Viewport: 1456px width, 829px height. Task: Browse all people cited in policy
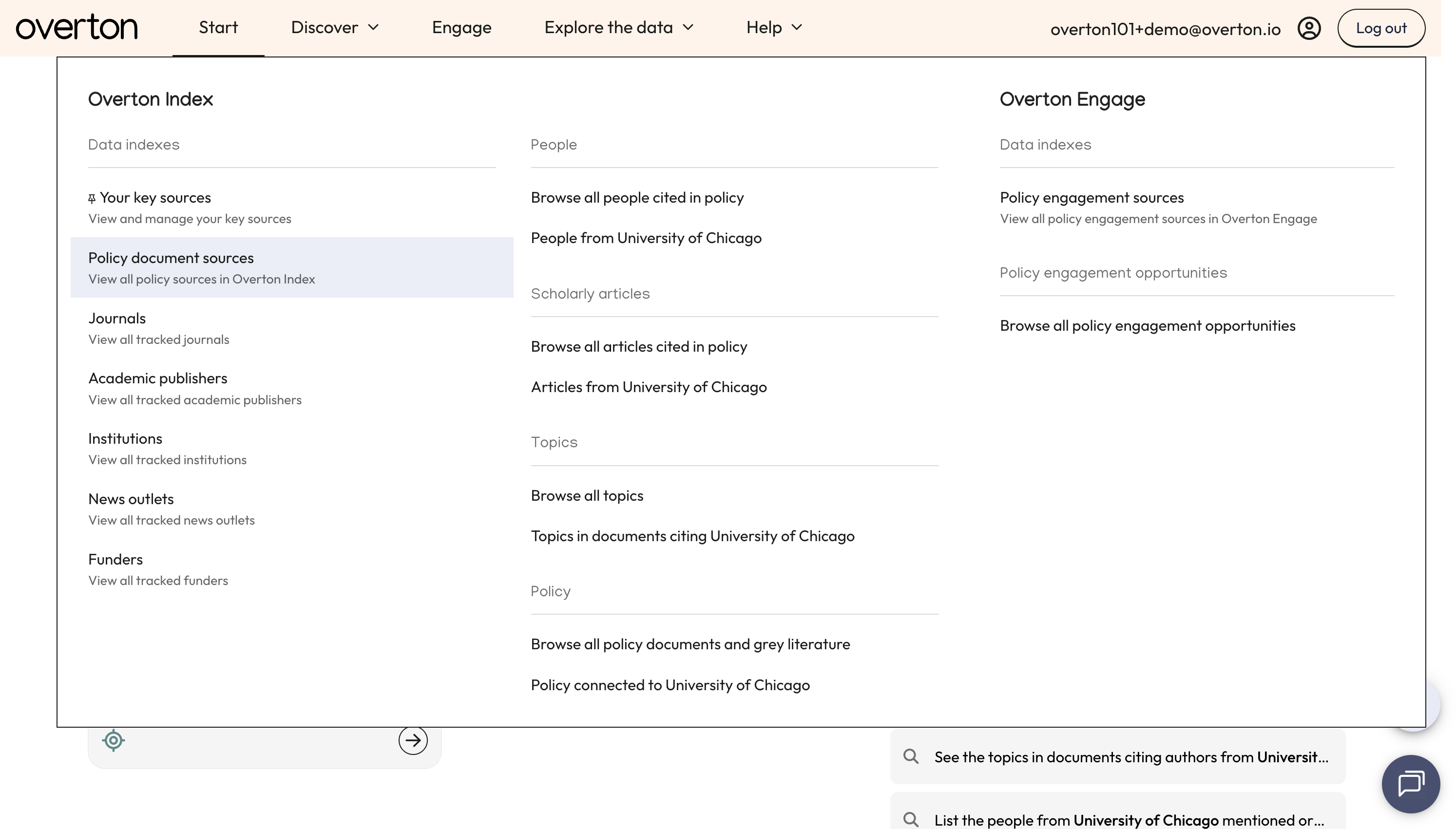pyautogui.click(x=637, y=198)
